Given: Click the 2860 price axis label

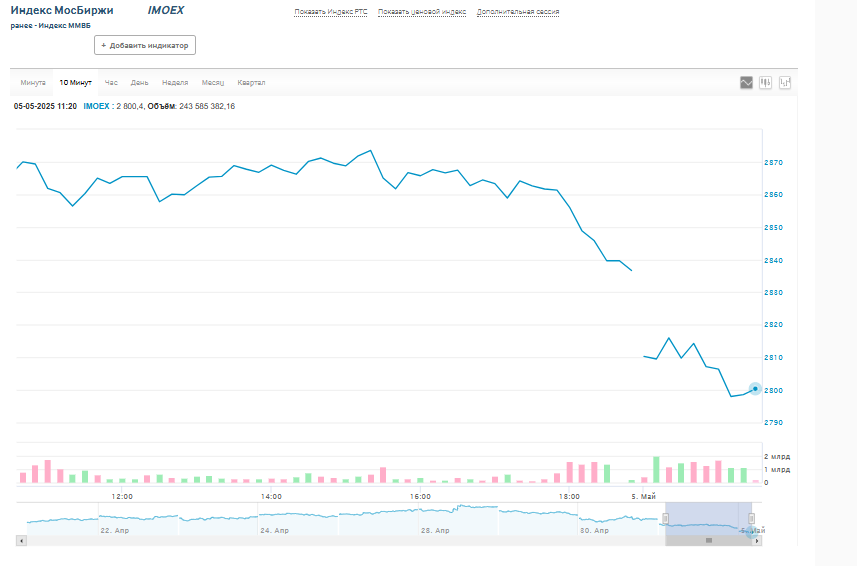Looking at the screenshot, I should 773,194.
